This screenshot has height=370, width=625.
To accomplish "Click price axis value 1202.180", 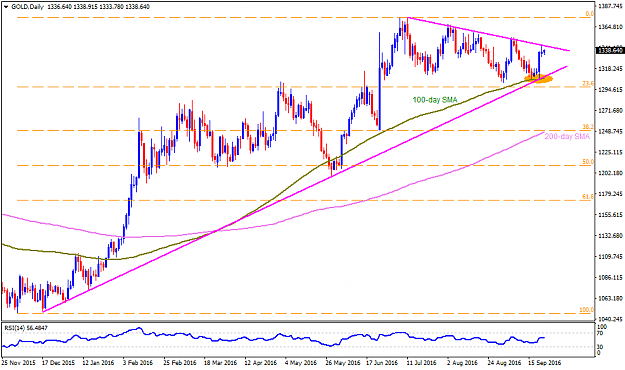I will 611,173.
